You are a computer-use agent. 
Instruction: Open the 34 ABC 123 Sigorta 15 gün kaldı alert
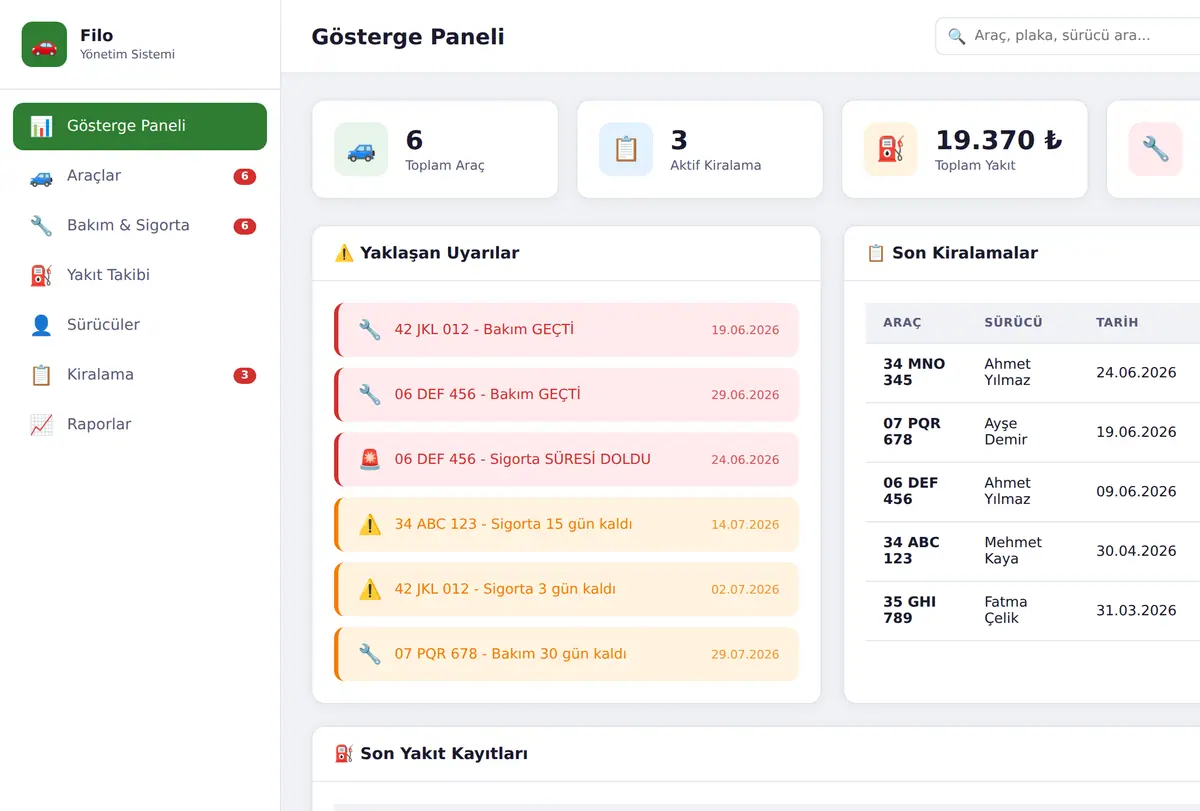[x=567, y=525]
